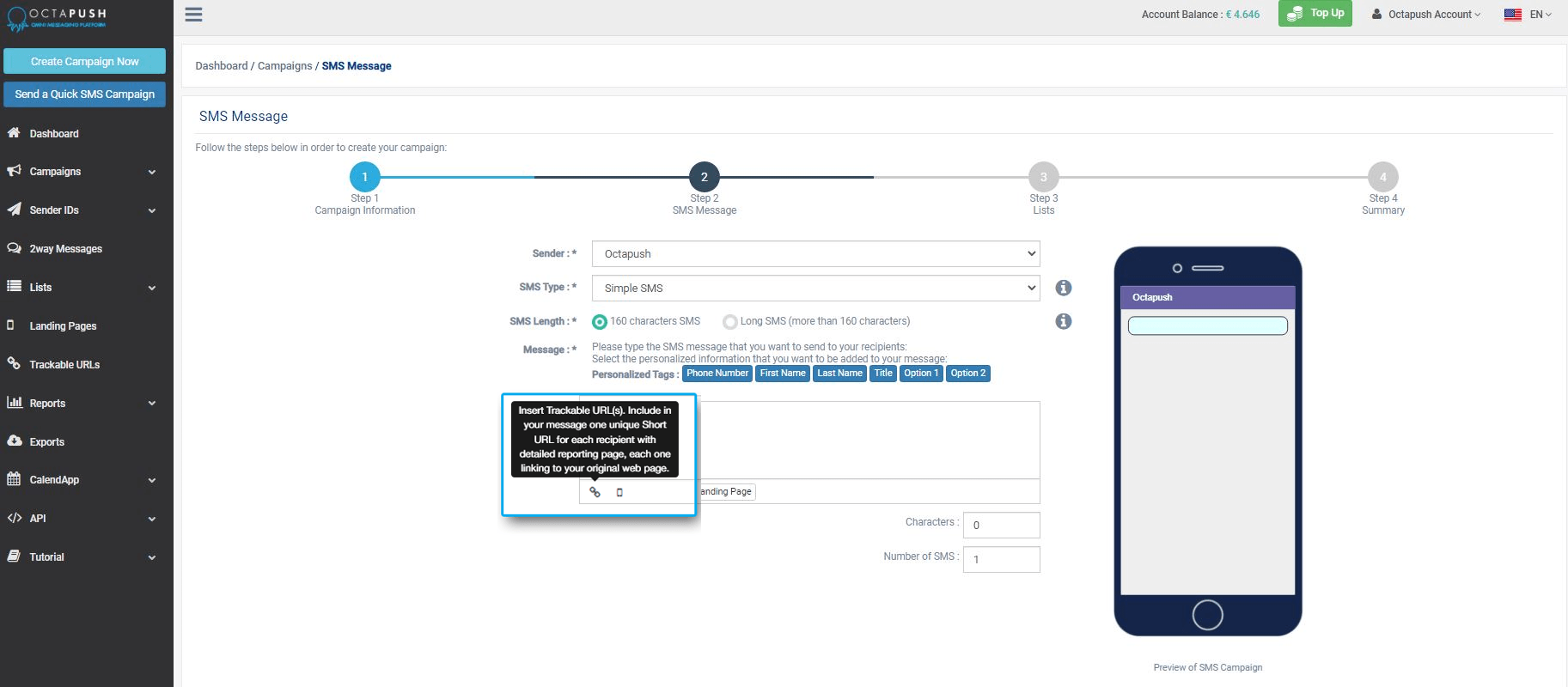The width and height of the screenshot is (1568, 687).
Task: Click the Campaigns megaphone icon
Action: coord(14,171)
